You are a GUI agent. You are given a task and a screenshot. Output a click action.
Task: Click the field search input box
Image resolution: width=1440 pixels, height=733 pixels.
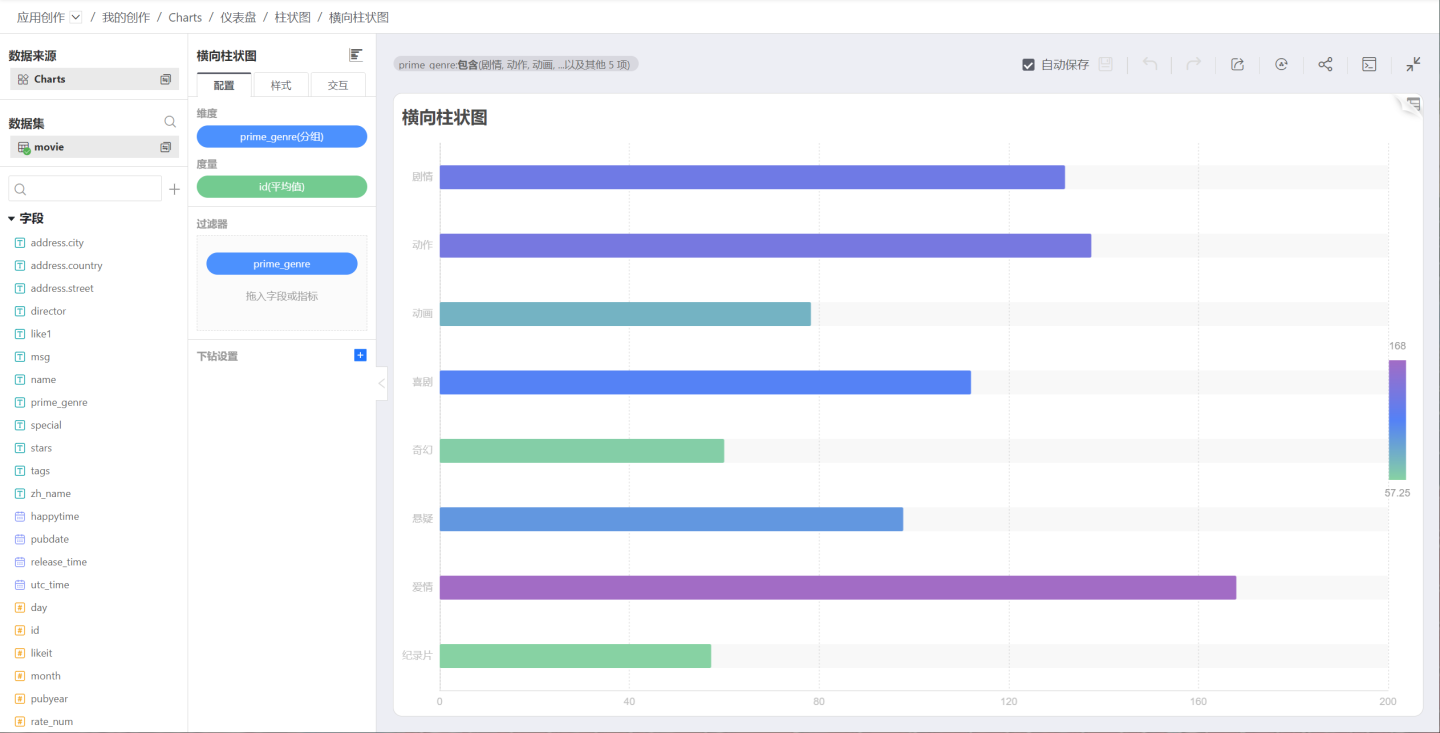(85, 189)
